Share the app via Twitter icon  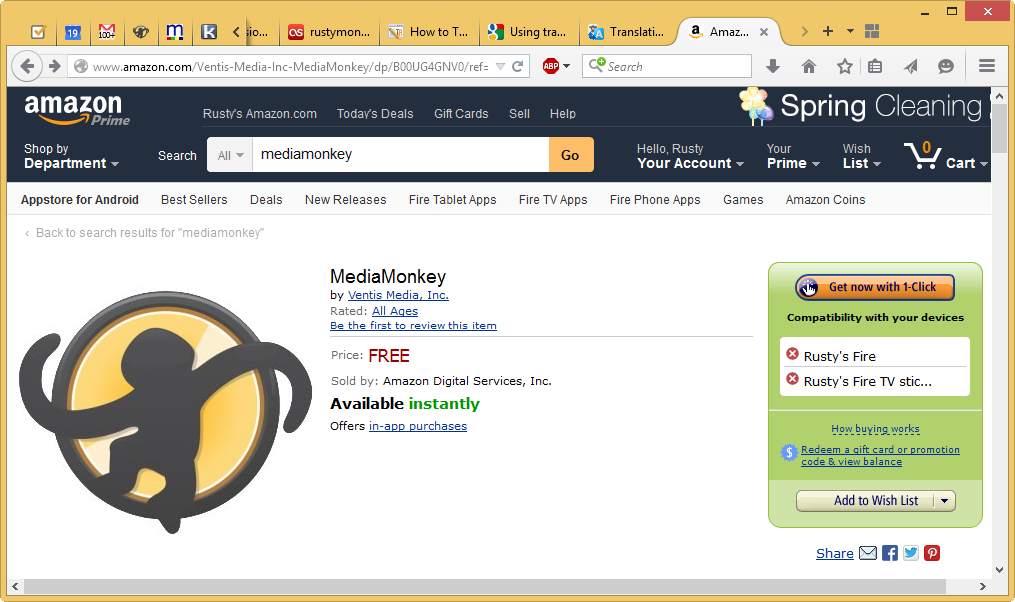tap(911, 553)
